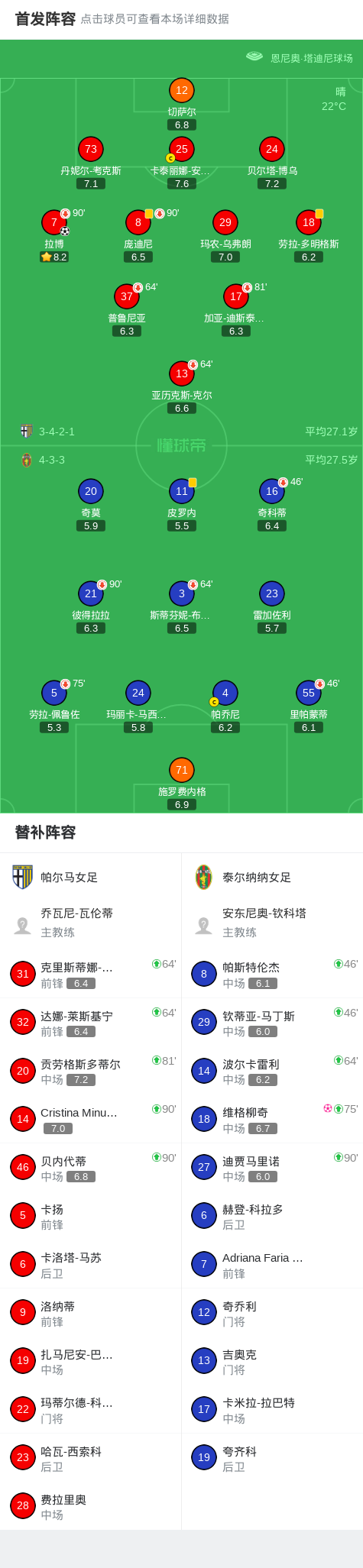The image size is (363, 1568).
Task: Select blue player 11 皮罗内 with yellow card
Action: 182,491
